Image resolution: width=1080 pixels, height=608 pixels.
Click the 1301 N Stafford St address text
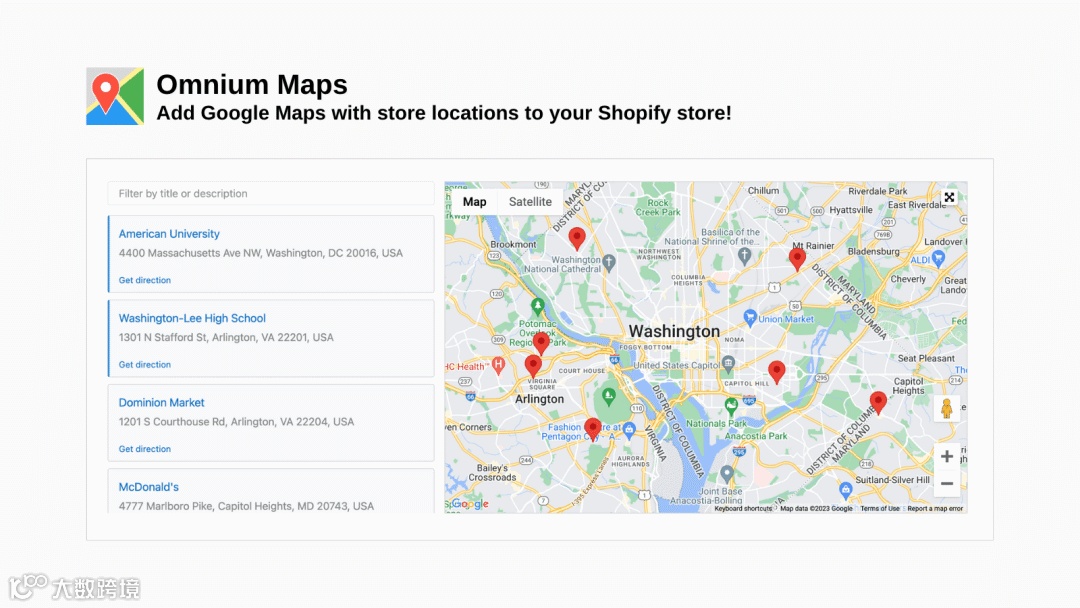click(226, 337)
